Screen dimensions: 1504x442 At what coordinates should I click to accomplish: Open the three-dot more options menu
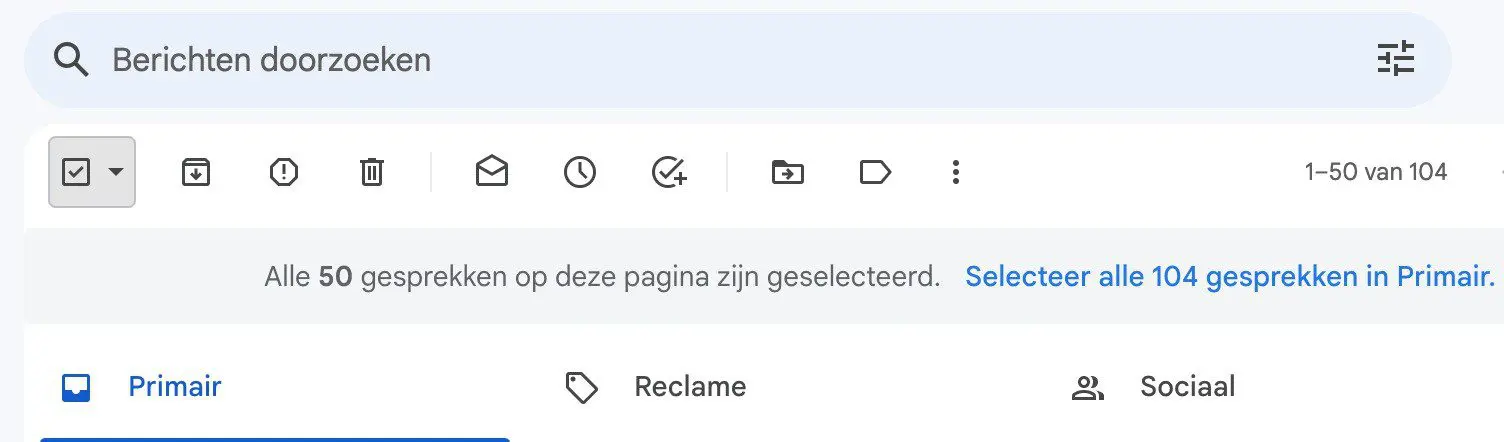(x=955, y=173)
